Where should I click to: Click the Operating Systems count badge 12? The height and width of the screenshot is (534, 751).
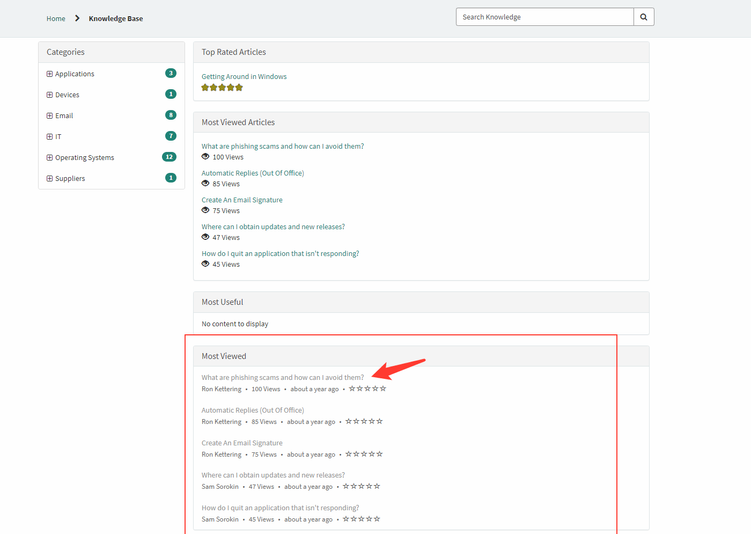(169, 157)
